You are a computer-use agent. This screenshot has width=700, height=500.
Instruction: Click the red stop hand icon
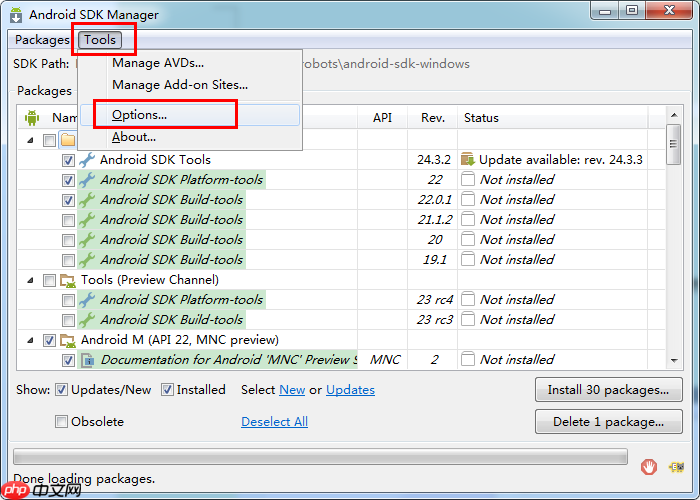click(649, 467)
